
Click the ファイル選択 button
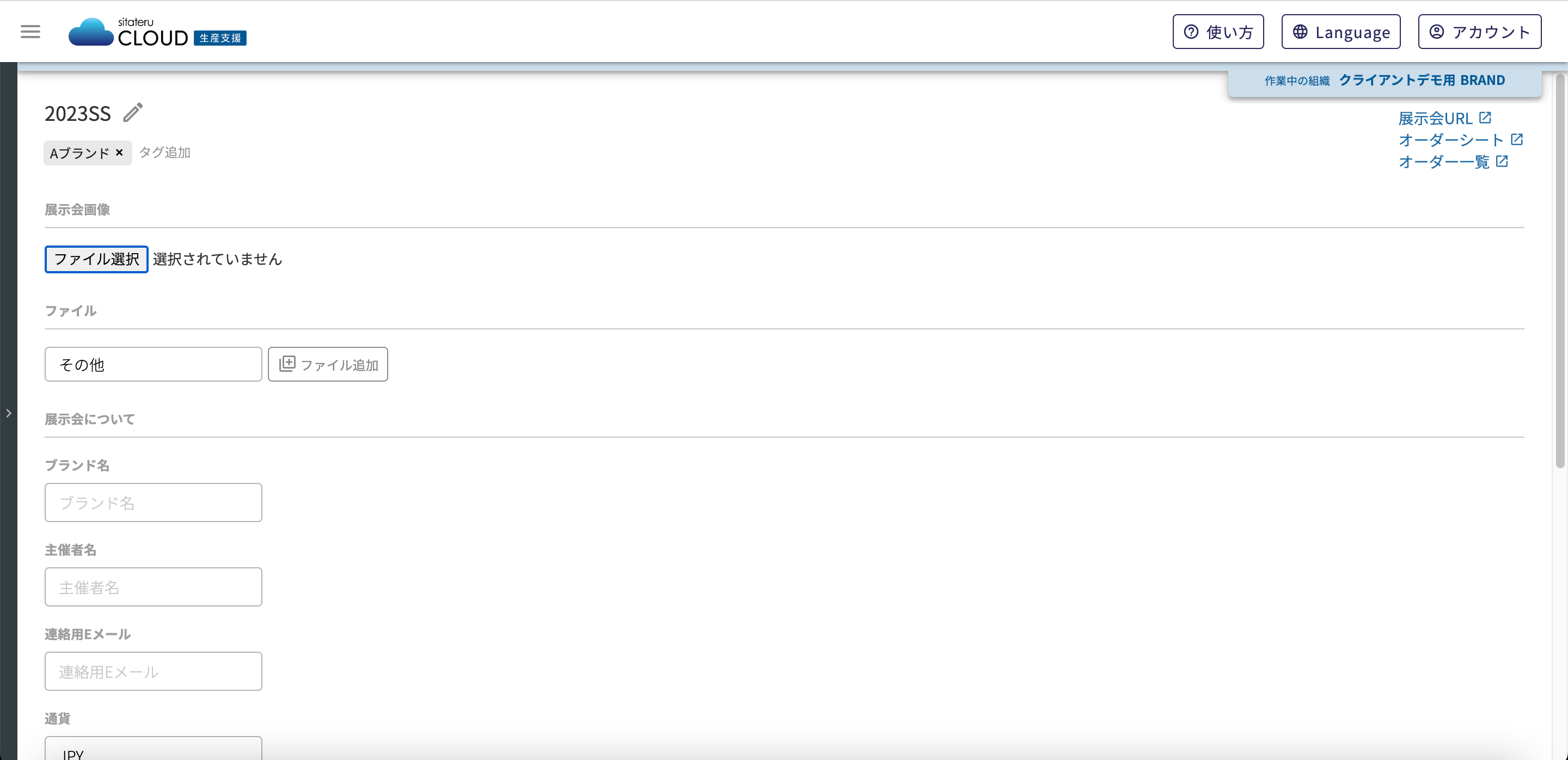tap(96, 259)
